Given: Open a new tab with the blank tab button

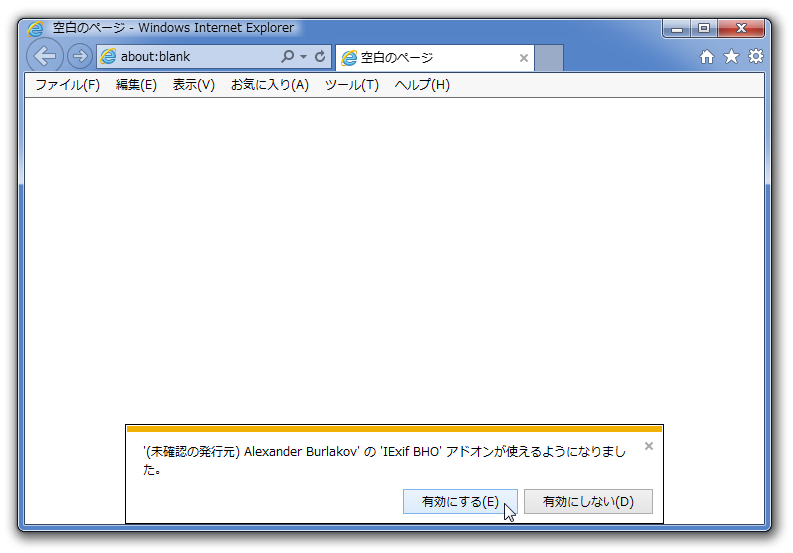Looking at the screenshot, I should coord(549,58).
